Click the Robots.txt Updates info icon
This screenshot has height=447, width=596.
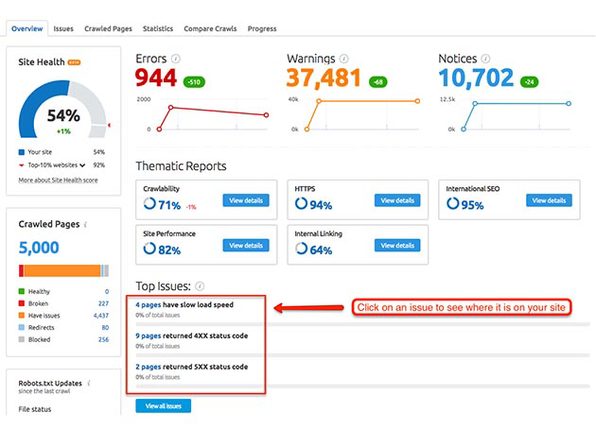(89, 383)
